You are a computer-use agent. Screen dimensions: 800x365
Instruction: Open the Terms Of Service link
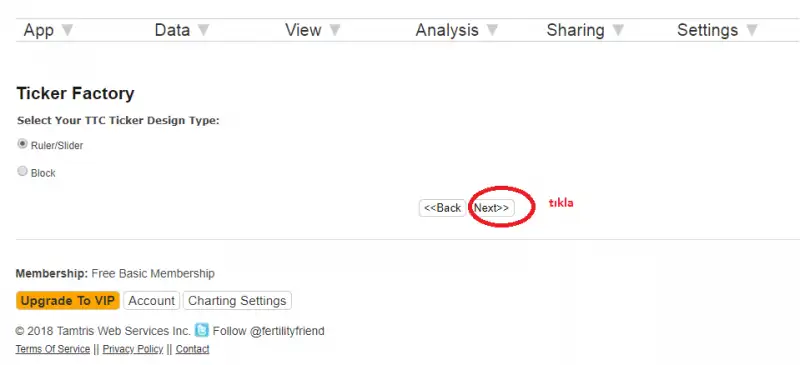tap(53, 349)
